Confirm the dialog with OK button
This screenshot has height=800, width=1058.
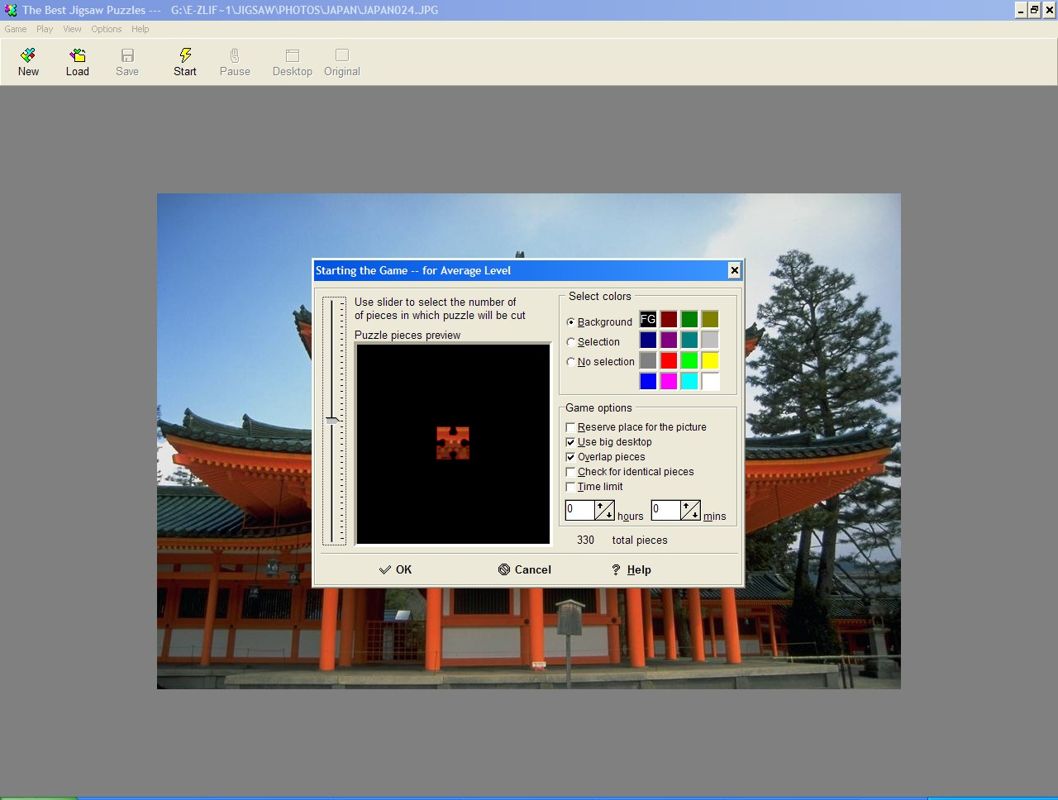coord(395,570)
